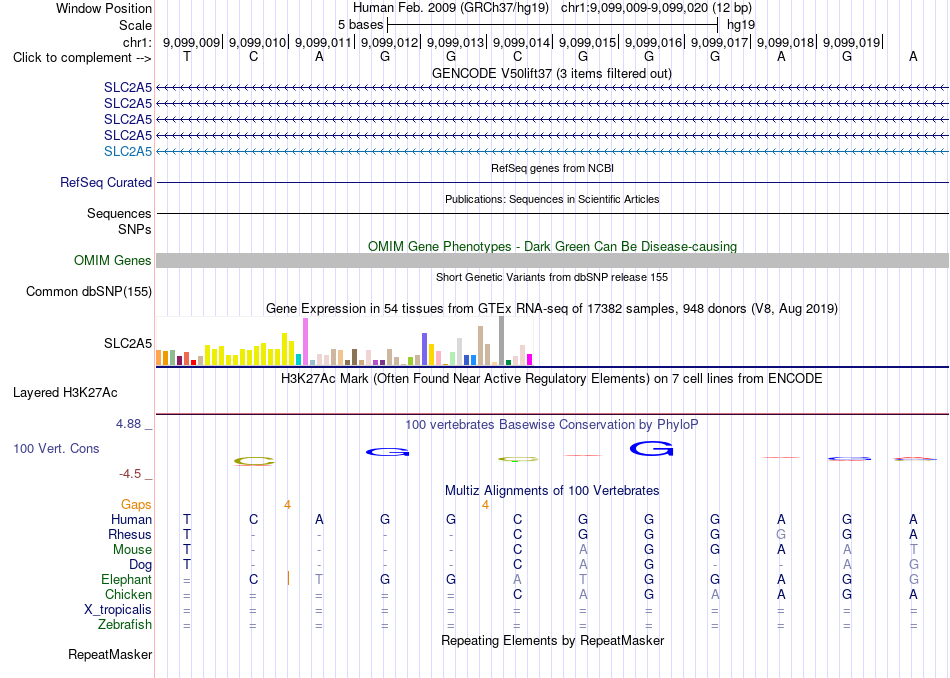The image size is (950, 678).
Task: Click the PhyloP scale value -4.5
Action: point(130,473)
